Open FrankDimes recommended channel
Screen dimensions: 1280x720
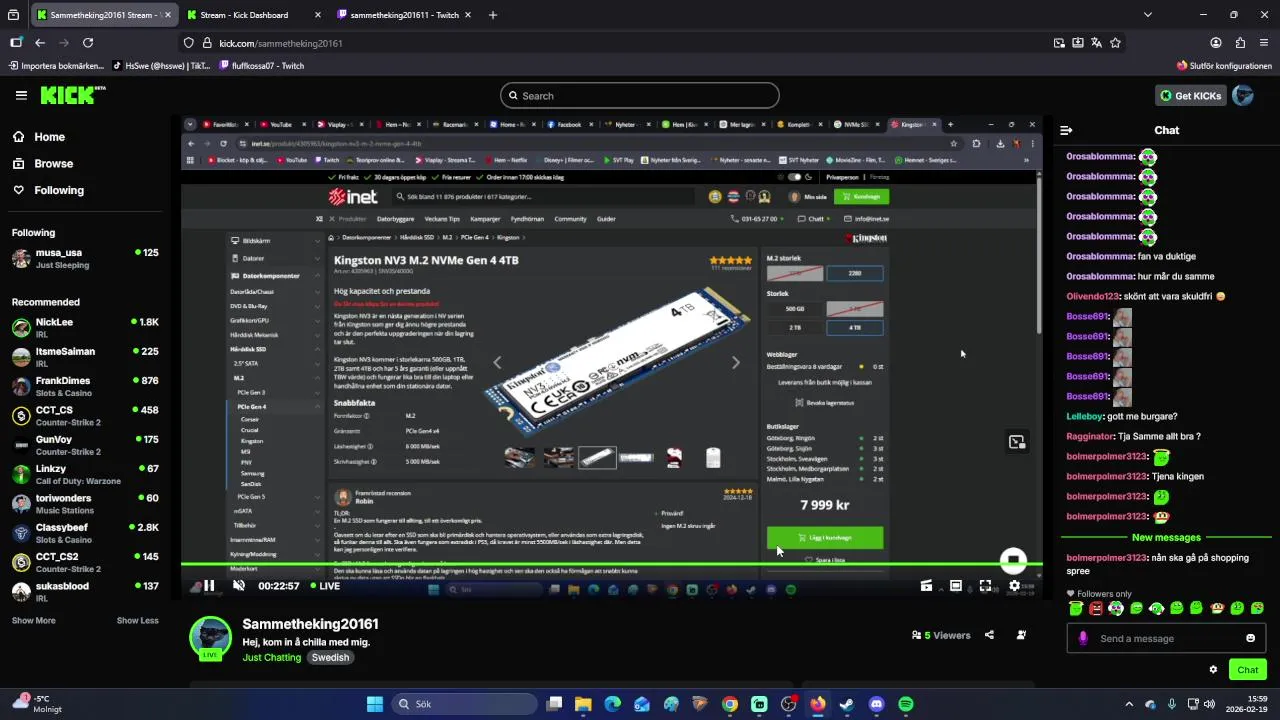85,386
